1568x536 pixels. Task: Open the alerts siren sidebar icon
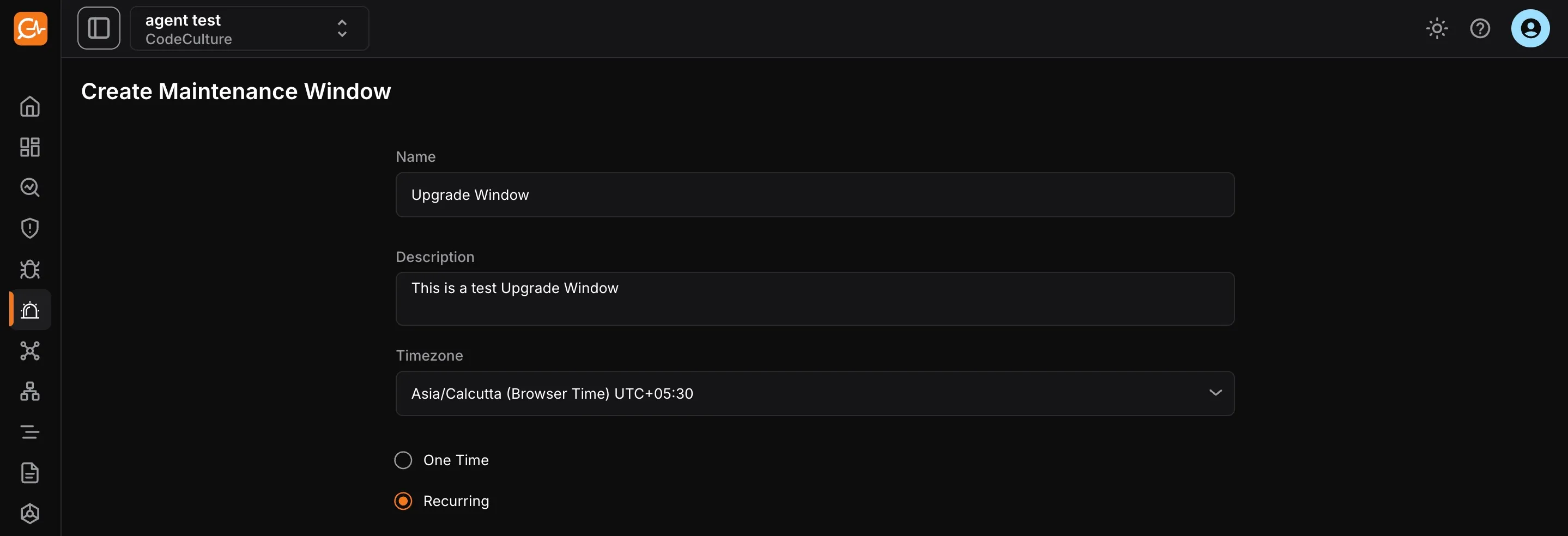(x=30, y=310)
